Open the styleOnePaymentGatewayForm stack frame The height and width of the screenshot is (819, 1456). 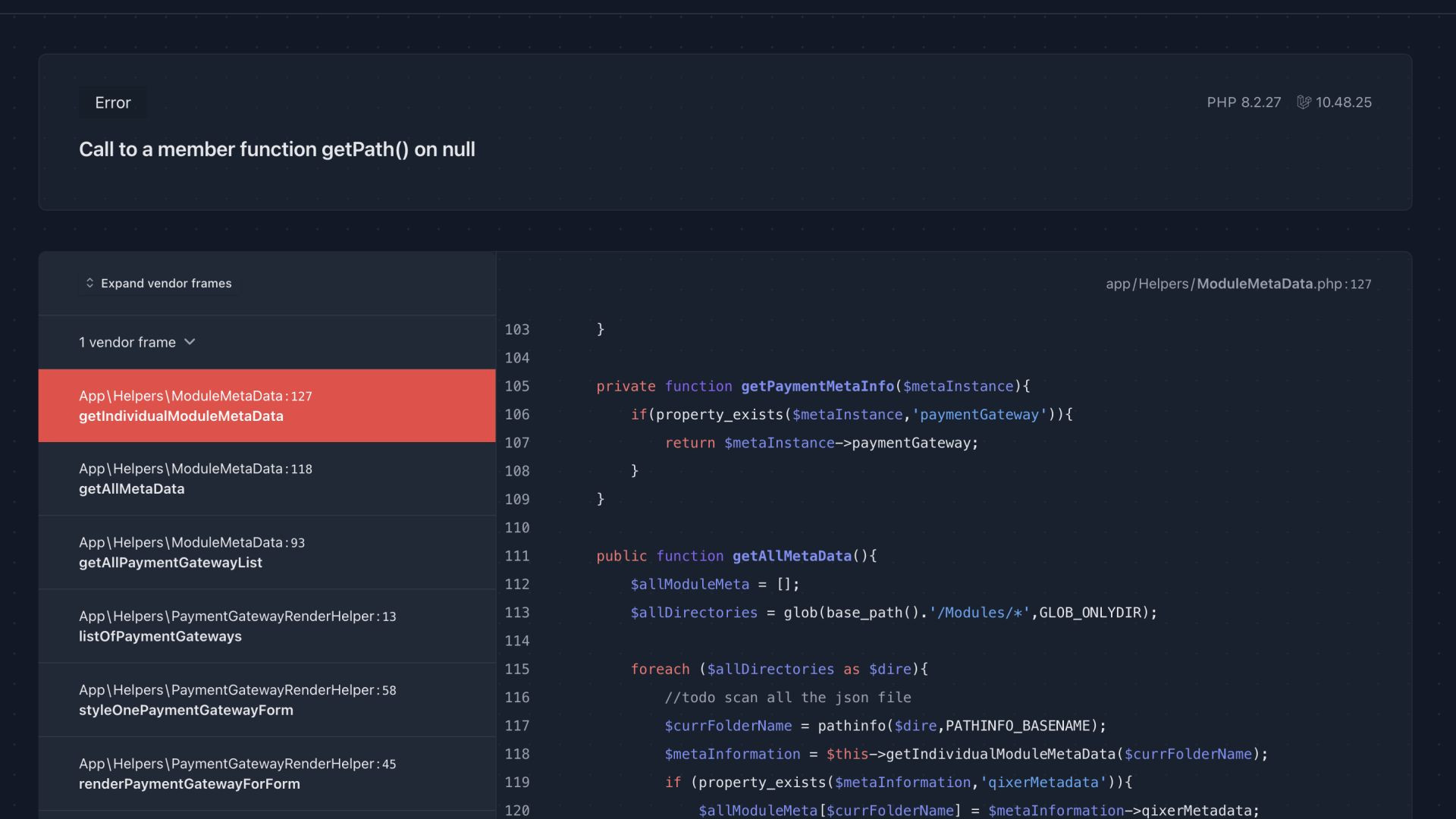(267, 699)
